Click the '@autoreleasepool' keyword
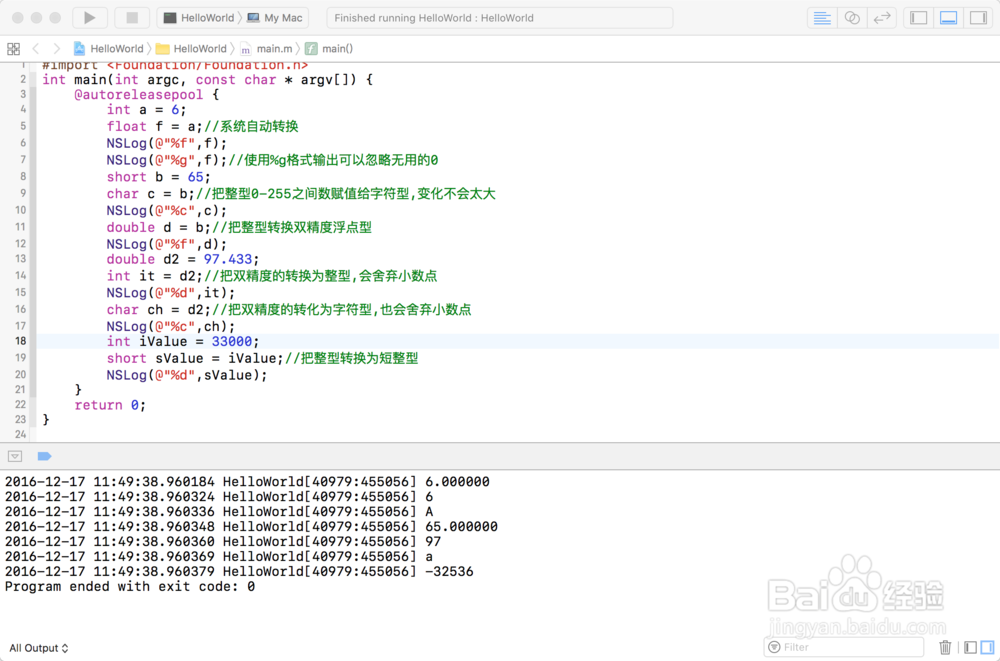 138,94
